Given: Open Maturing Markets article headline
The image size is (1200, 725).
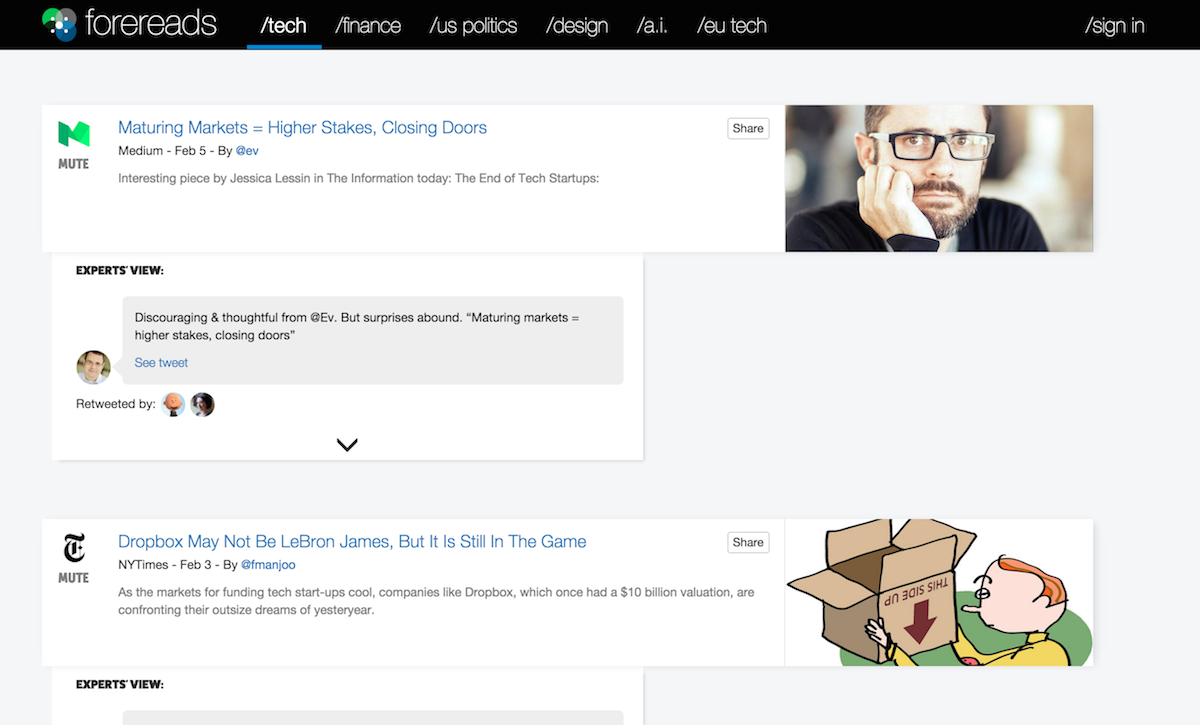Looking at the screenshot, I should pyautogui.click(x=302, y=128).
